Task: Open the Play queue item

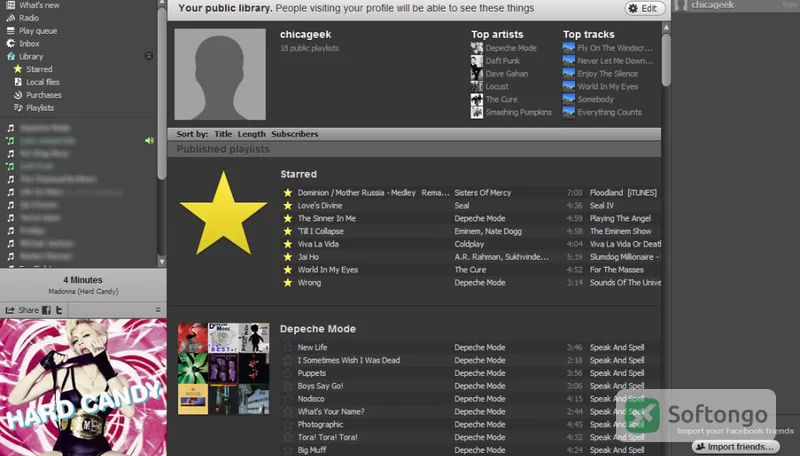Action: coord(38,31)
